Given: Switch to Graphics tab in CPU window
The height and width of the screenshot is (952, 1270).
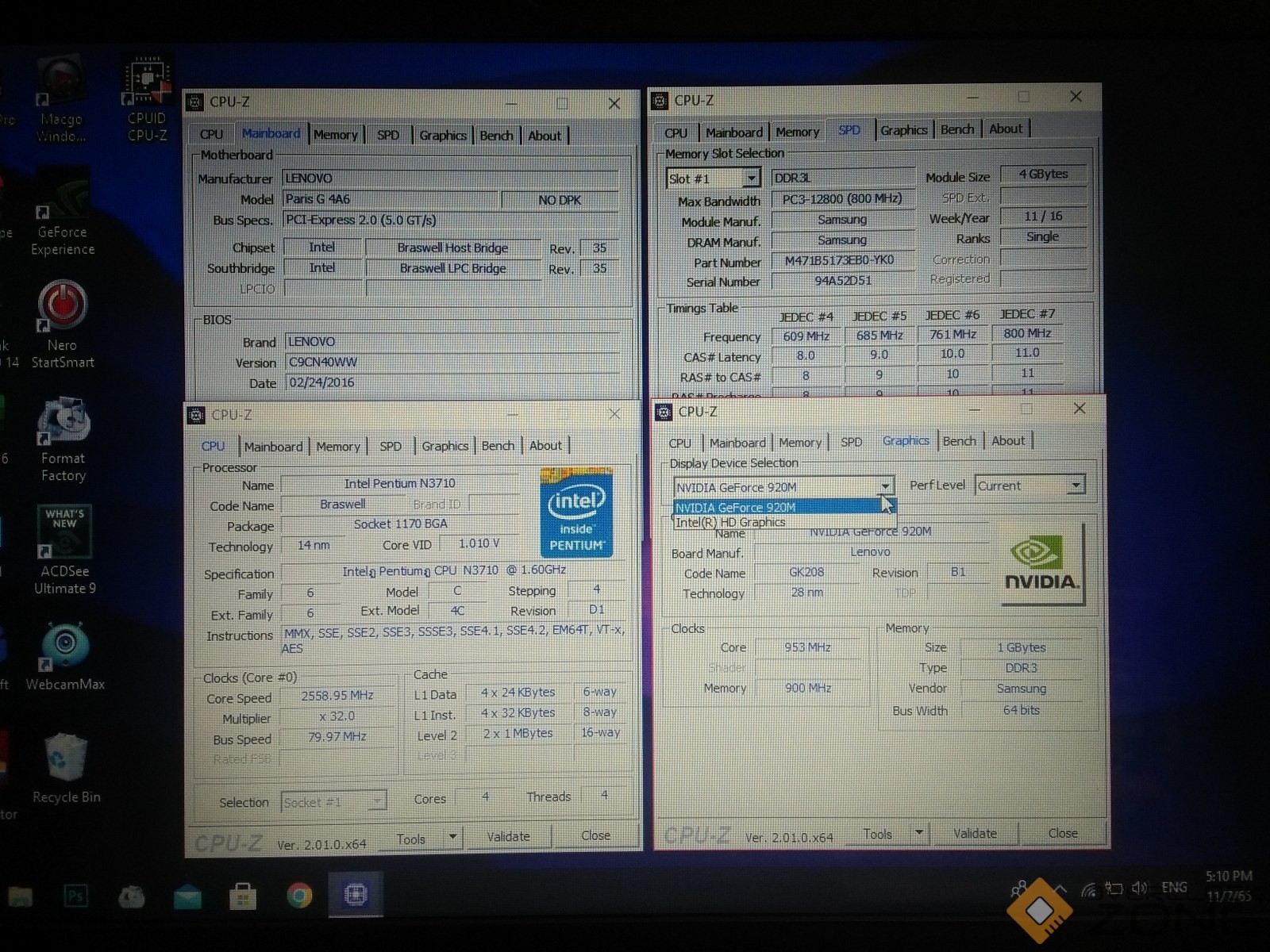Looking at the screenshot, I should pos(444,446).
